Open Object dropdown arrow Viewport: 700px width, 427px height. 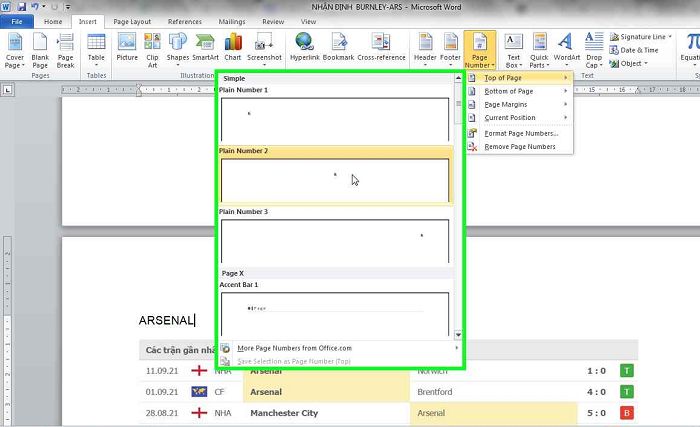click(x=646, y=63)
